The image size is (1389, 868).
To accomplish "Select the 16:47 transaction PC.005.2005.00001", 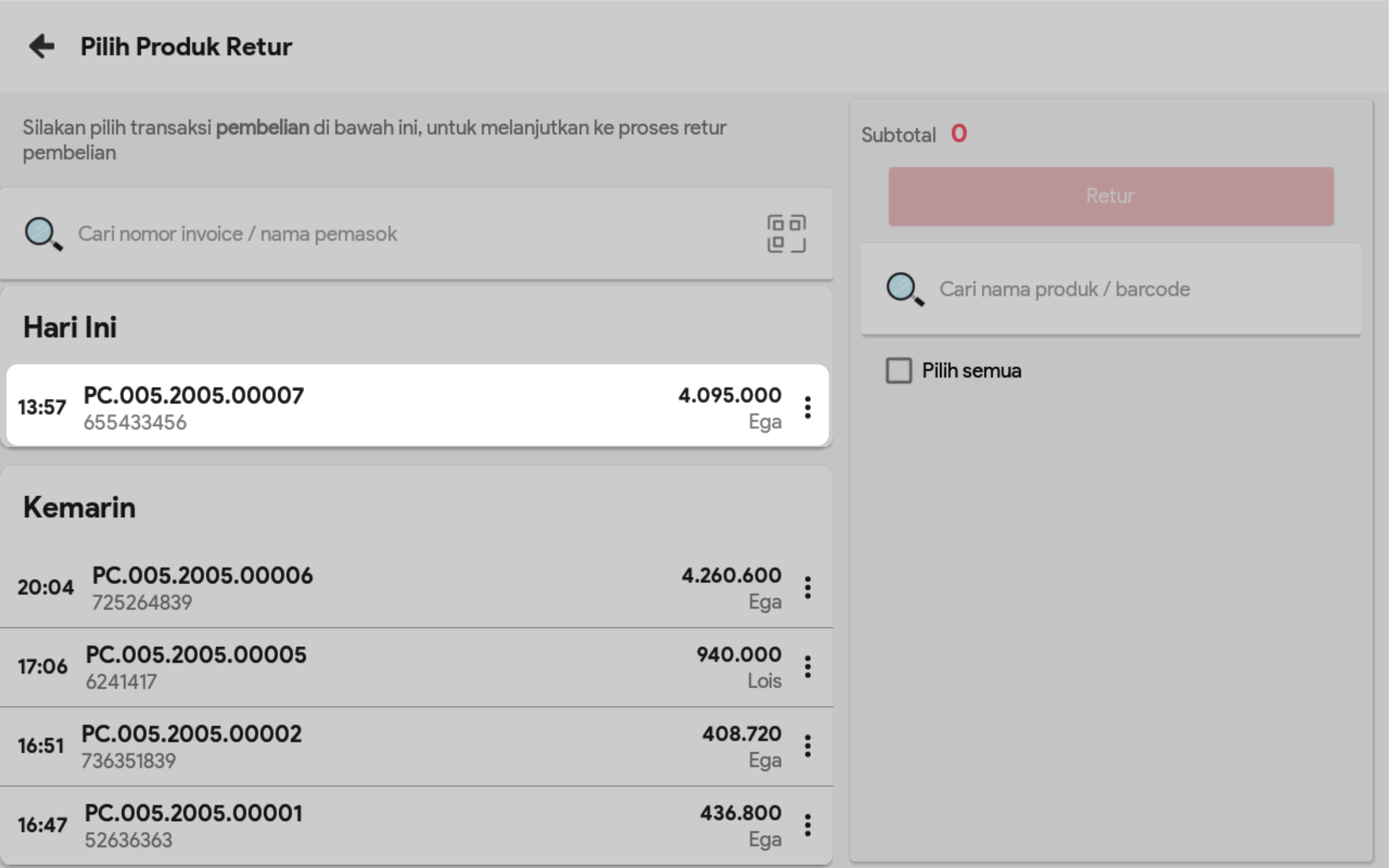I will coord(402,825).
